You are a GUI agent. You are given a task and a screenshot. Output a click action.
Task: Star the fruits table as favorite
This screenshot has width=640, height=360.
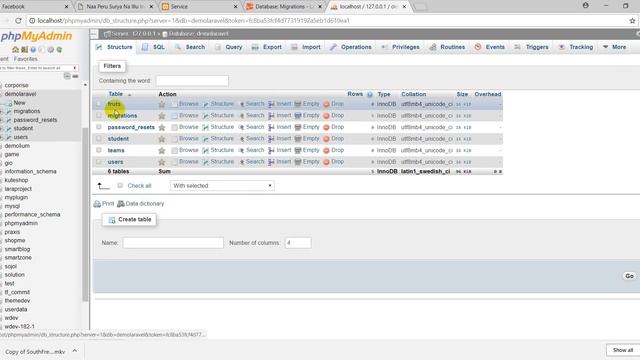pos(162,104)
